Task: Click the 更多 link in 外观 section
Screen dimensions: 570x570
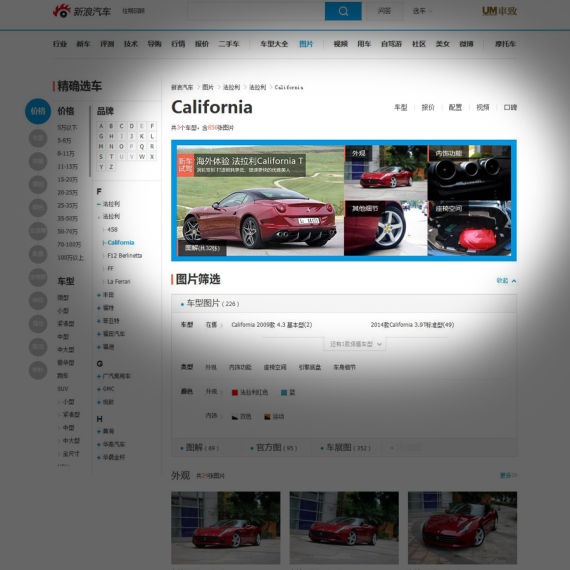Action: coord(508,475)
